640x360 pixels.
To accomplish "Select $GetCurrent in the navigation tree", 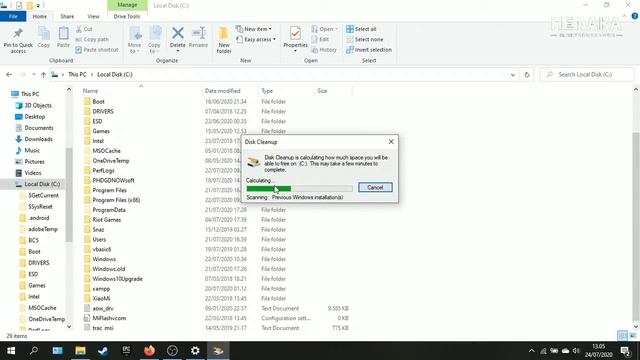I will [43, 196].
